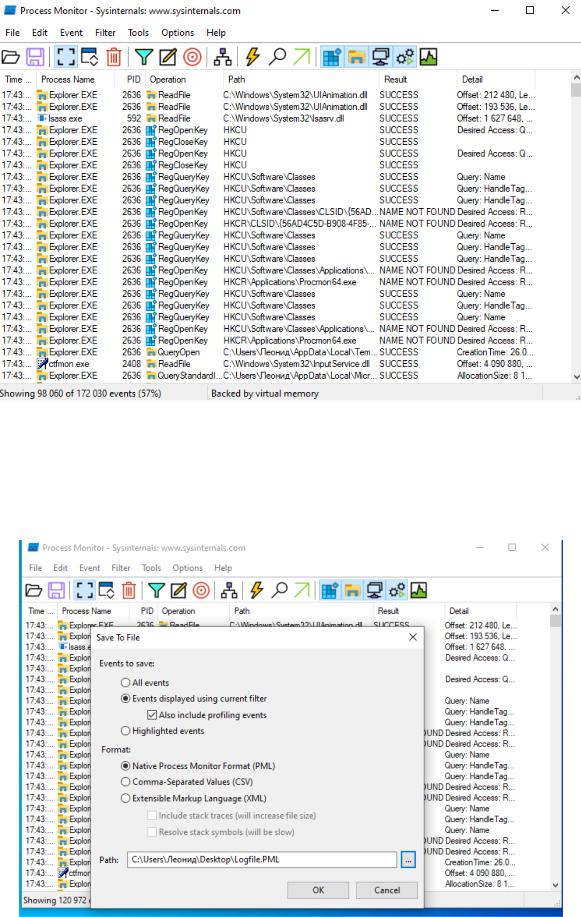Image resolution: width=581 pixels, height=917 pixels.
Task: Select the QueryStandardI... row in the window without dialog
Action: point(268,375)
